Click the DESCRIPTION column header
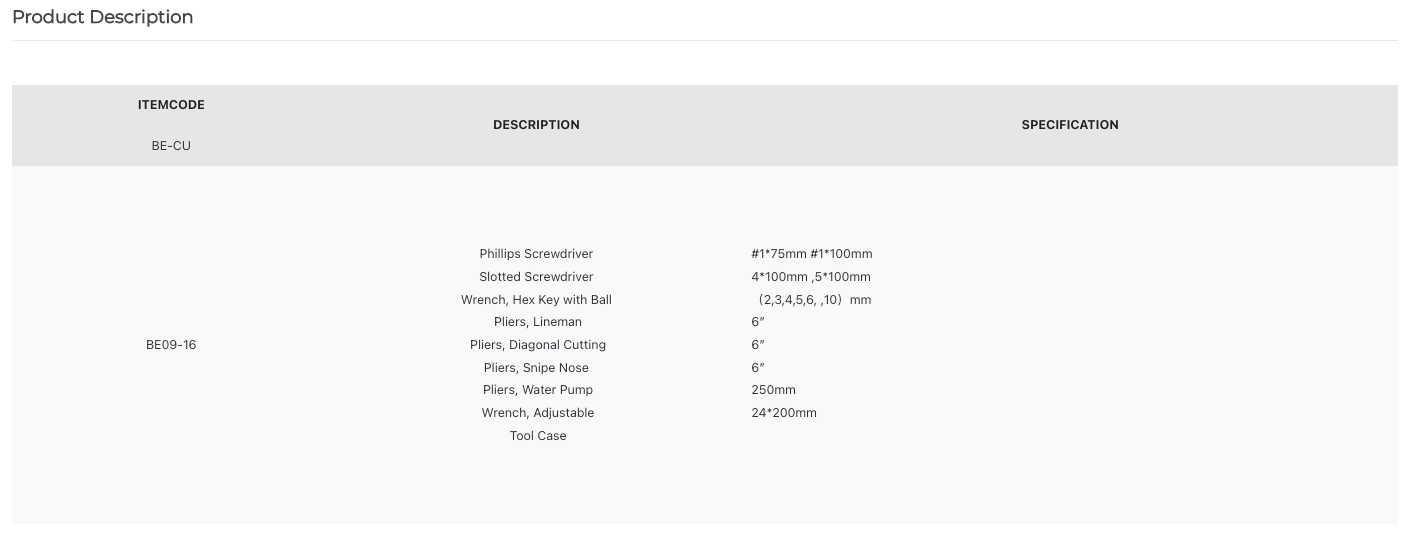The height and width of the screenshot is (537, 1411). point(536,125)
